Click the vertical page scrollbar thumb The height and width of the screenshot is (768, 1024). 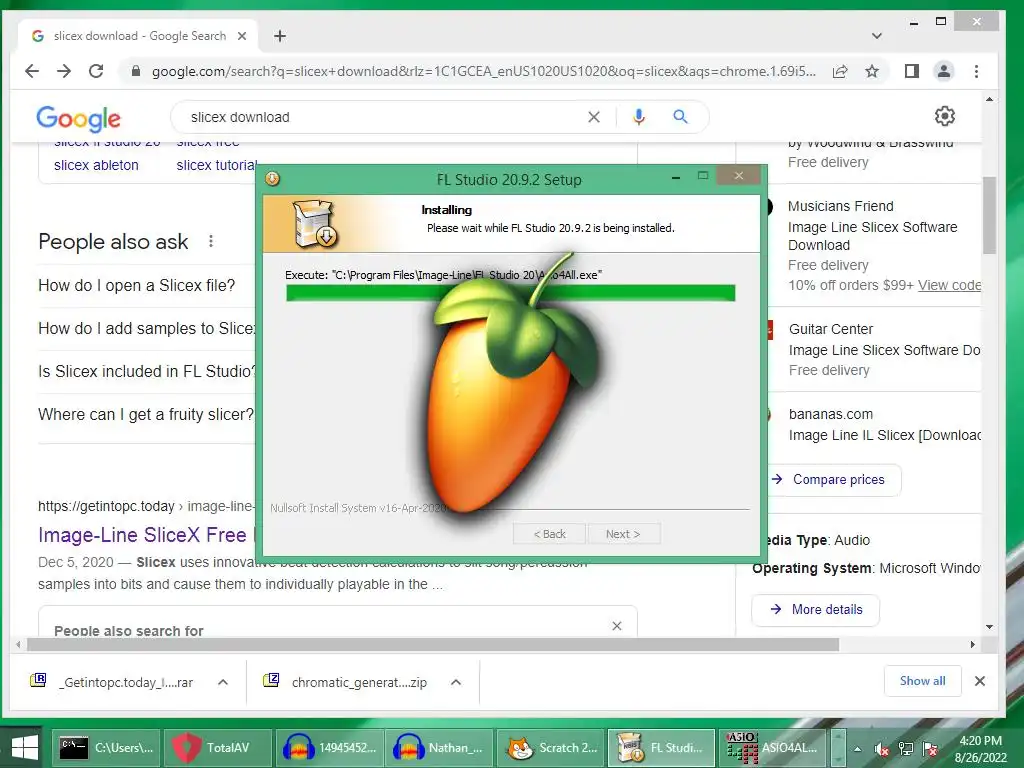pos(989,215)
